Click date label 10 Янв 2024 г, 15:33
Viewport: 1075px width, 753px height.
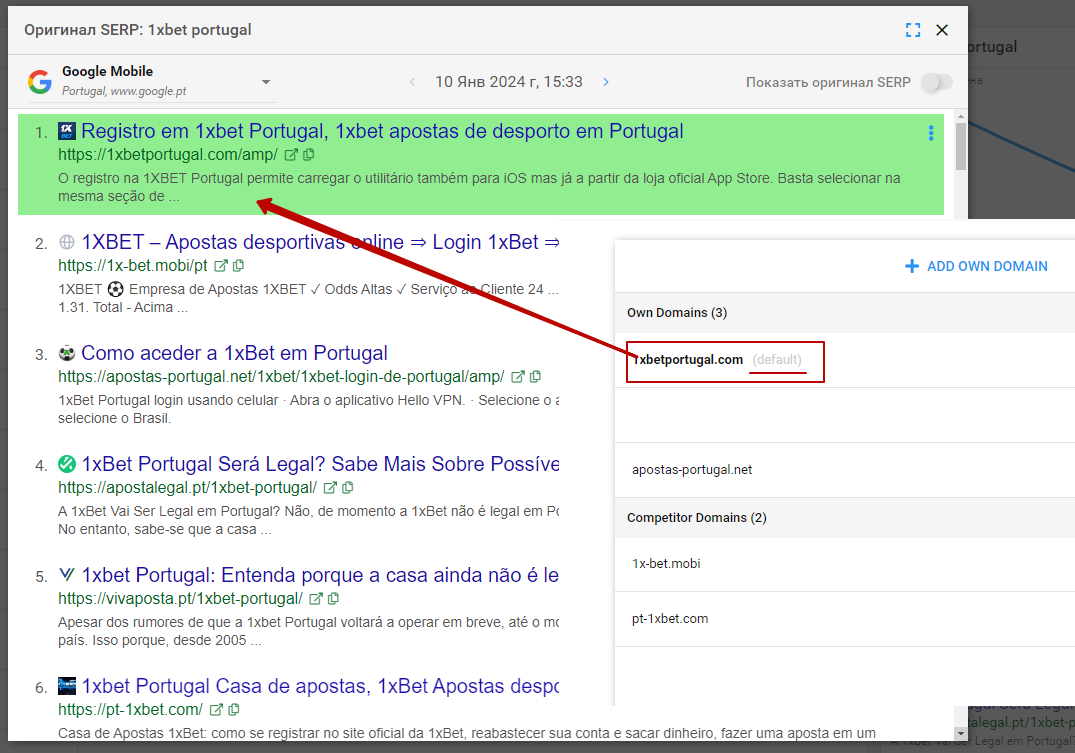(x=509, y=82)
